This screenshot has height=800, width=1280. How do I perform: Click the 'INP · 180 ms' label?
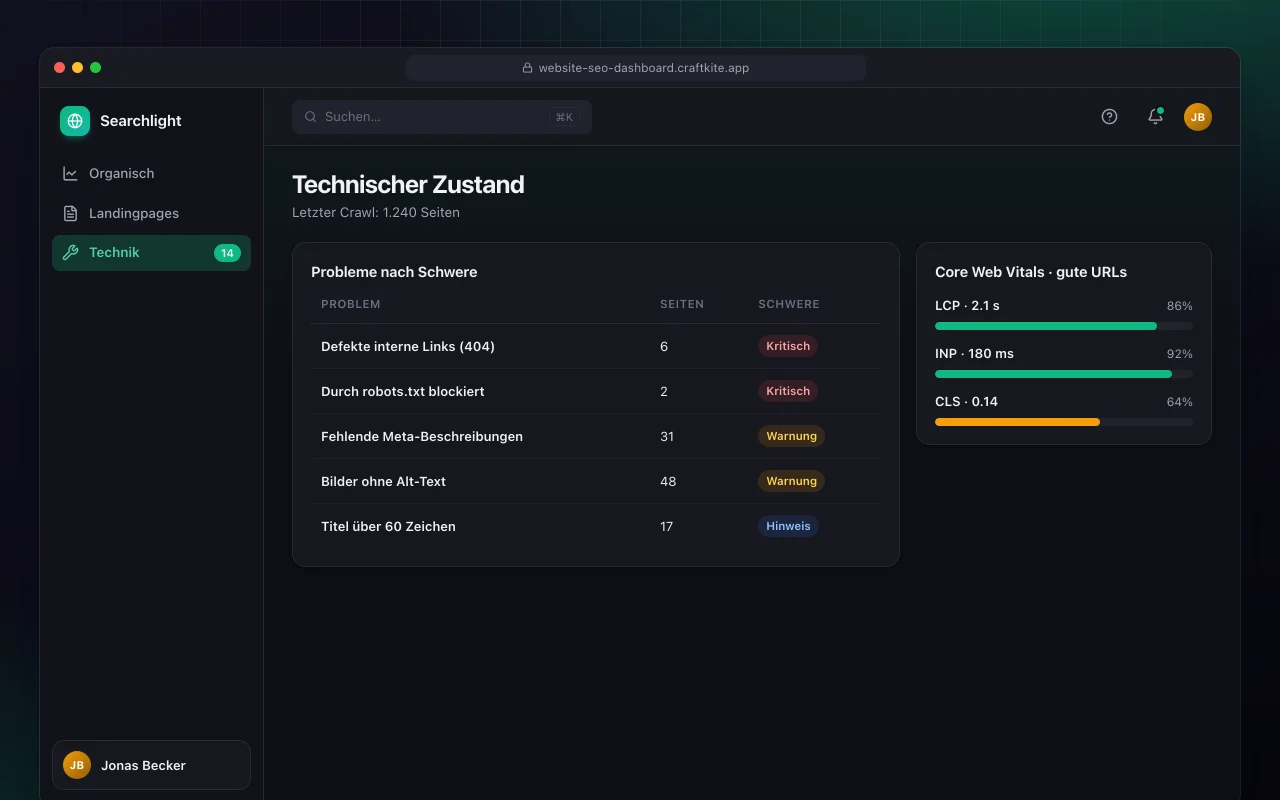[974, 354]
